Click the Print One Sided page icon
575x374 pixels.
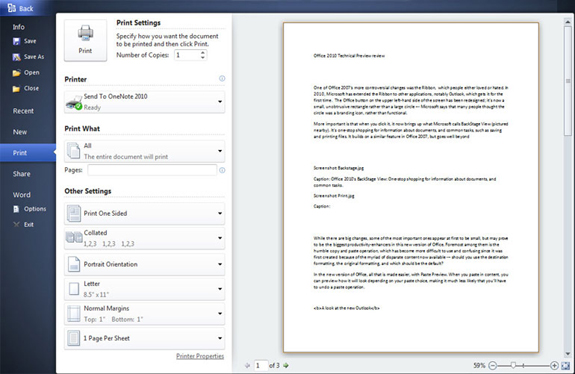pyautogui.click(x=74, y=213)
